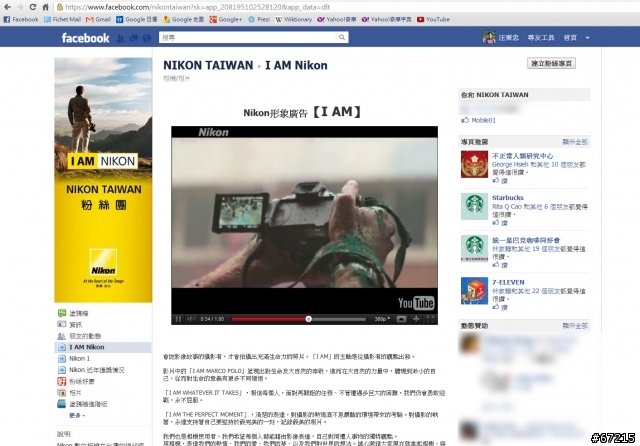This screenshot has width=640, height=446.
Task: Click the 7-ELEVEN page thumbnail
Action: (x=474, y=291)
